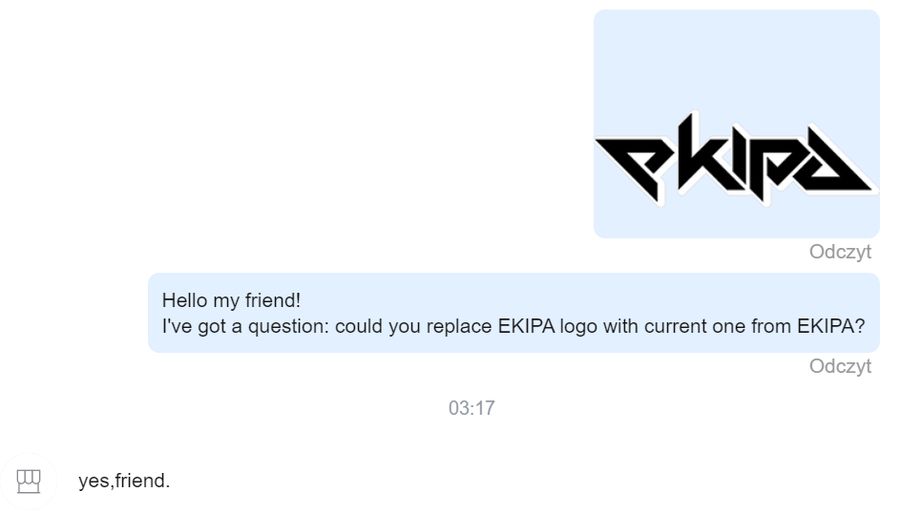Click the 'I've got a question' sentence
Viewport: 900px width, 513px height.
pos(513,327)
